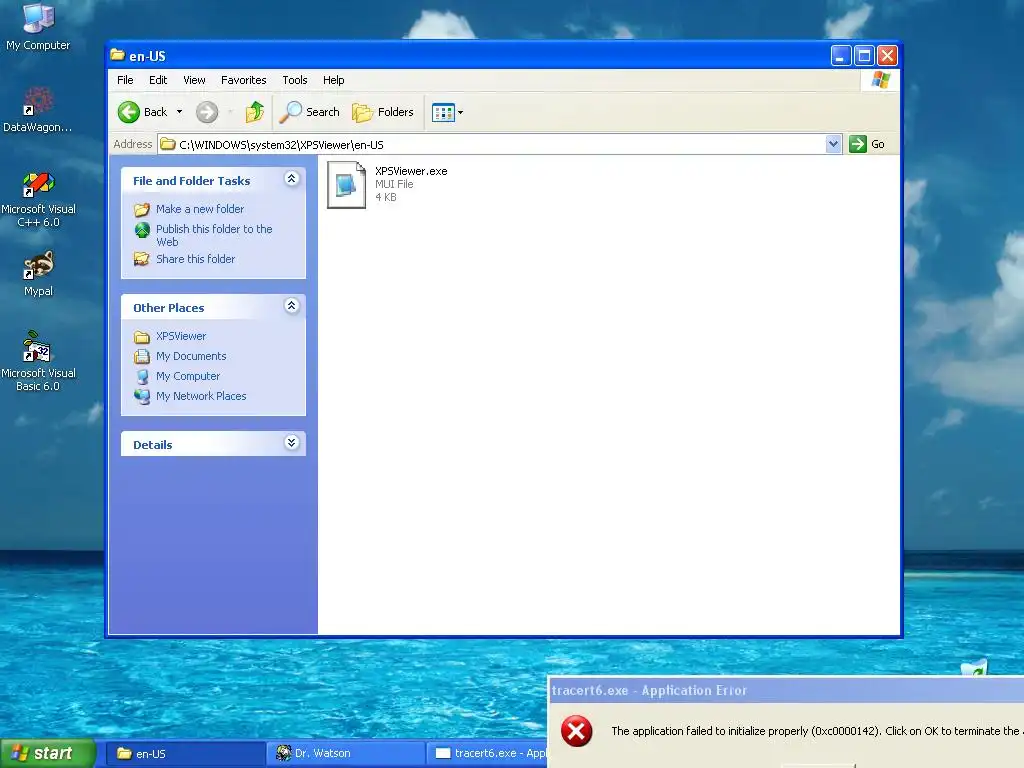The image size is (1024, 768).
Task: Click the Make a new folder icon
Action: coord(142,210)
